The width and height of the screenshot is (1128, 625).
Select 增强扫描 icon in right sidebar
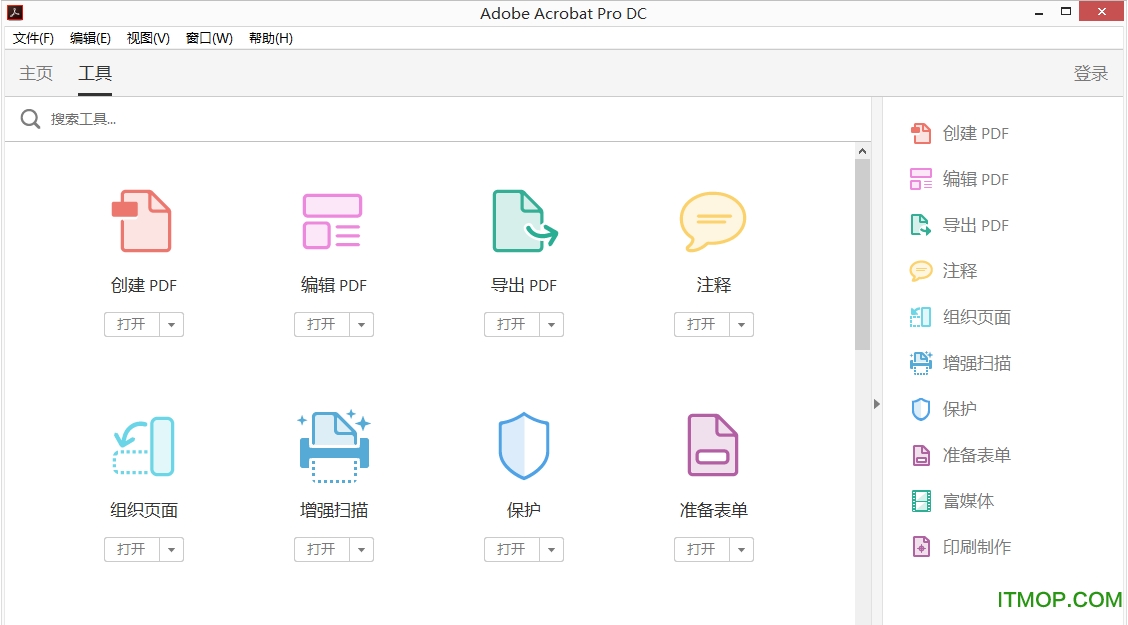click(921, 363)
